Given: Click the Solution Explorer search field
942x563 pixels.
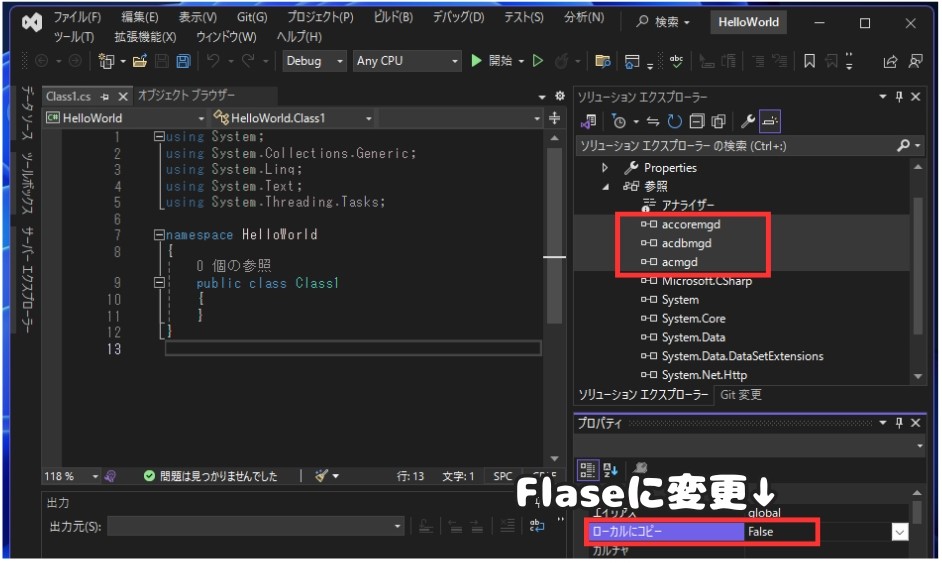Looking at the screenshot, I should click(x=736, y=146).
